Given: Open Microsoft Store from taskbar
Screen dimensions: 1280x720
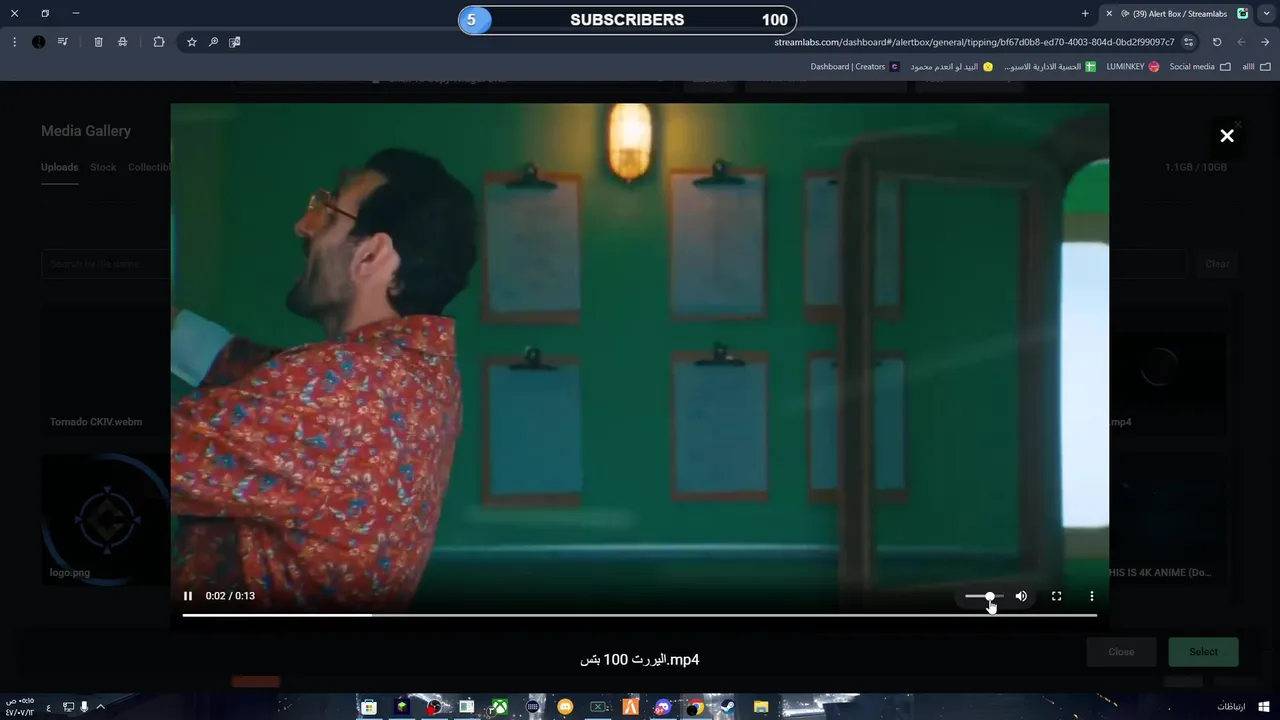Looking at the screenshot, I should tap(369, 707).
